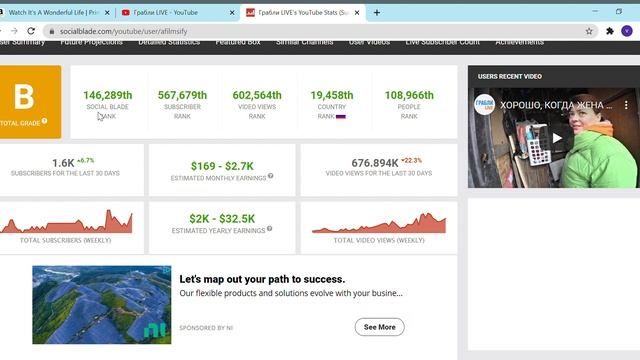This screenshot has width=640, height=360.
Task: Click the 676.894K video views value
Action: pyautogui.click(x=375, y=163)
